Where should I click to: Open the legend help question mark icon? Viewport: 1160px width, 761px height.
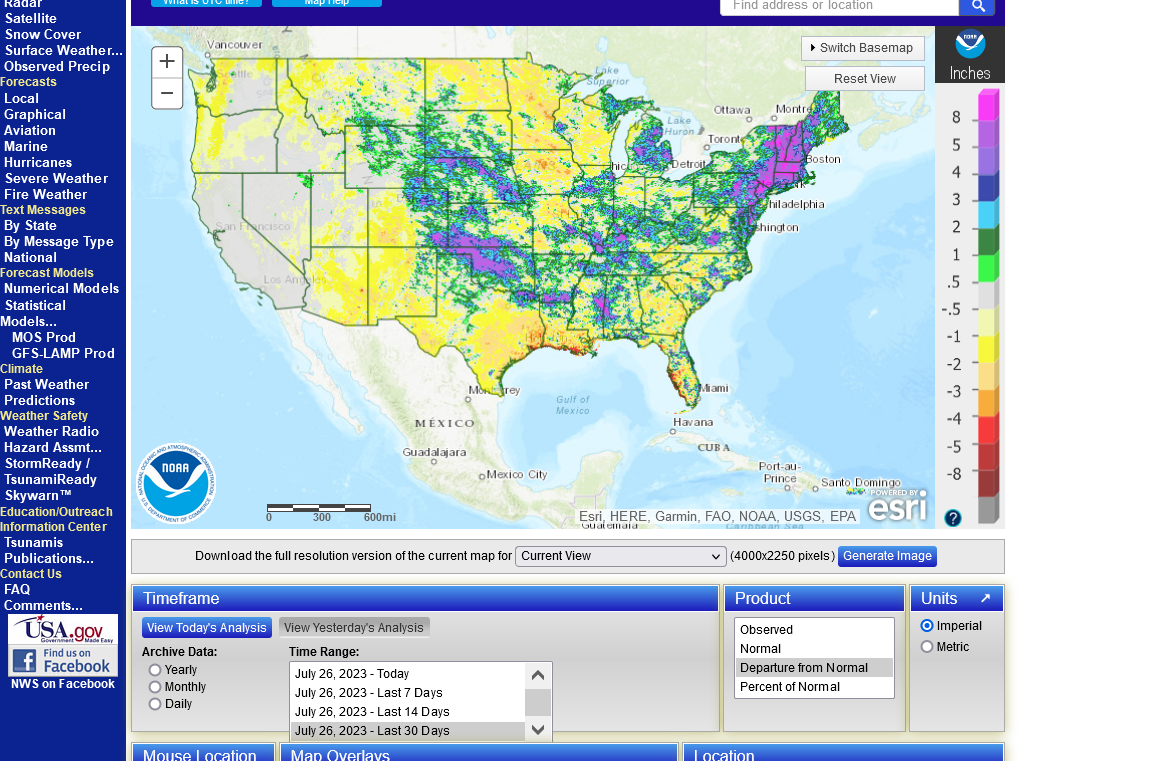coord(953,518)
